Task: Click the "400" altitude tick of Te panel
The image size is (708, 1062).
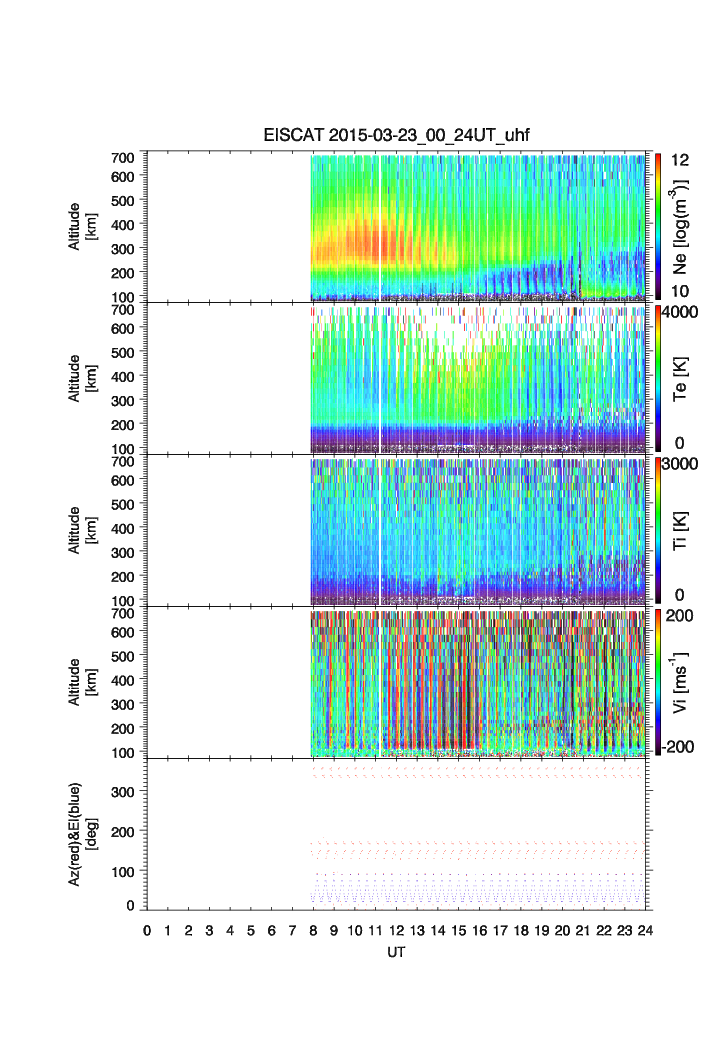Action: pyautogui.click(x=123, y=376)
